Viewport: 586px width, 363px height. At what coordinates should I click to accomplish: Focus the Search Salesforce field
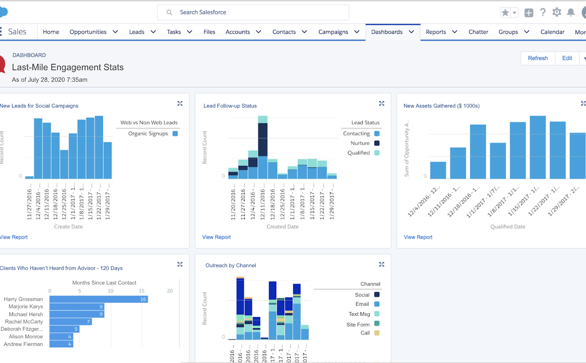(253, 12)
